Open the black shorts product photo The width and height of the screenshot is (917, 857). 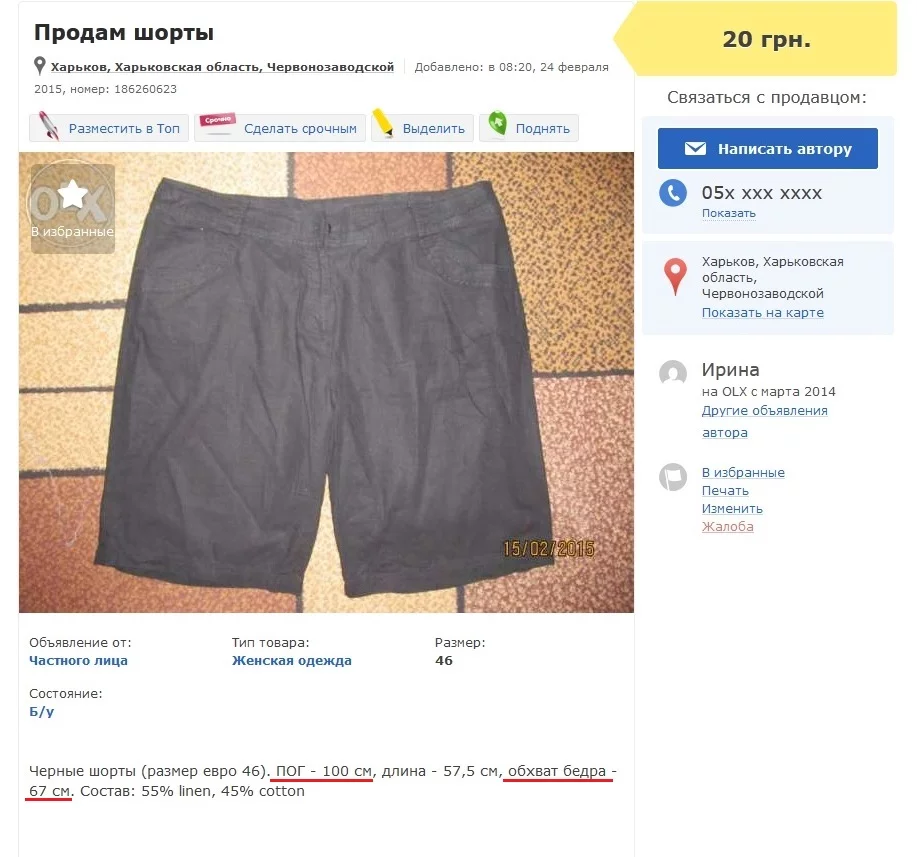click(326, 383)
